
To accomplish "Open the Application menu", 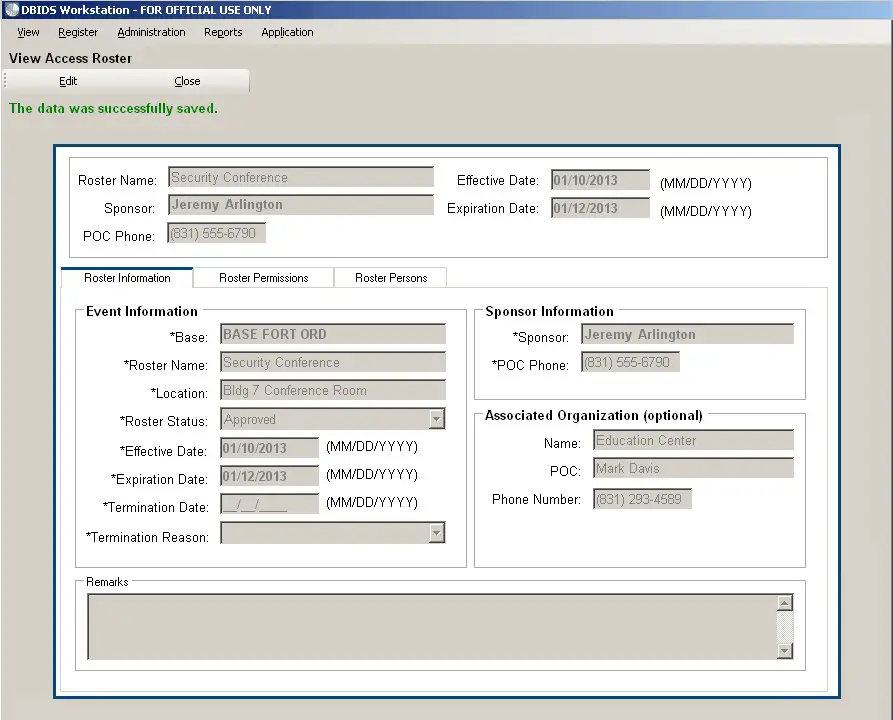I will click(287, 32).
